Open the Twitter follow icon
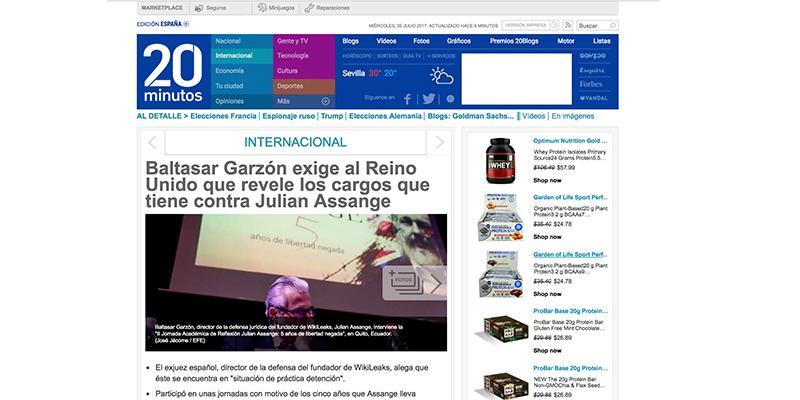 tap(429, 99)
